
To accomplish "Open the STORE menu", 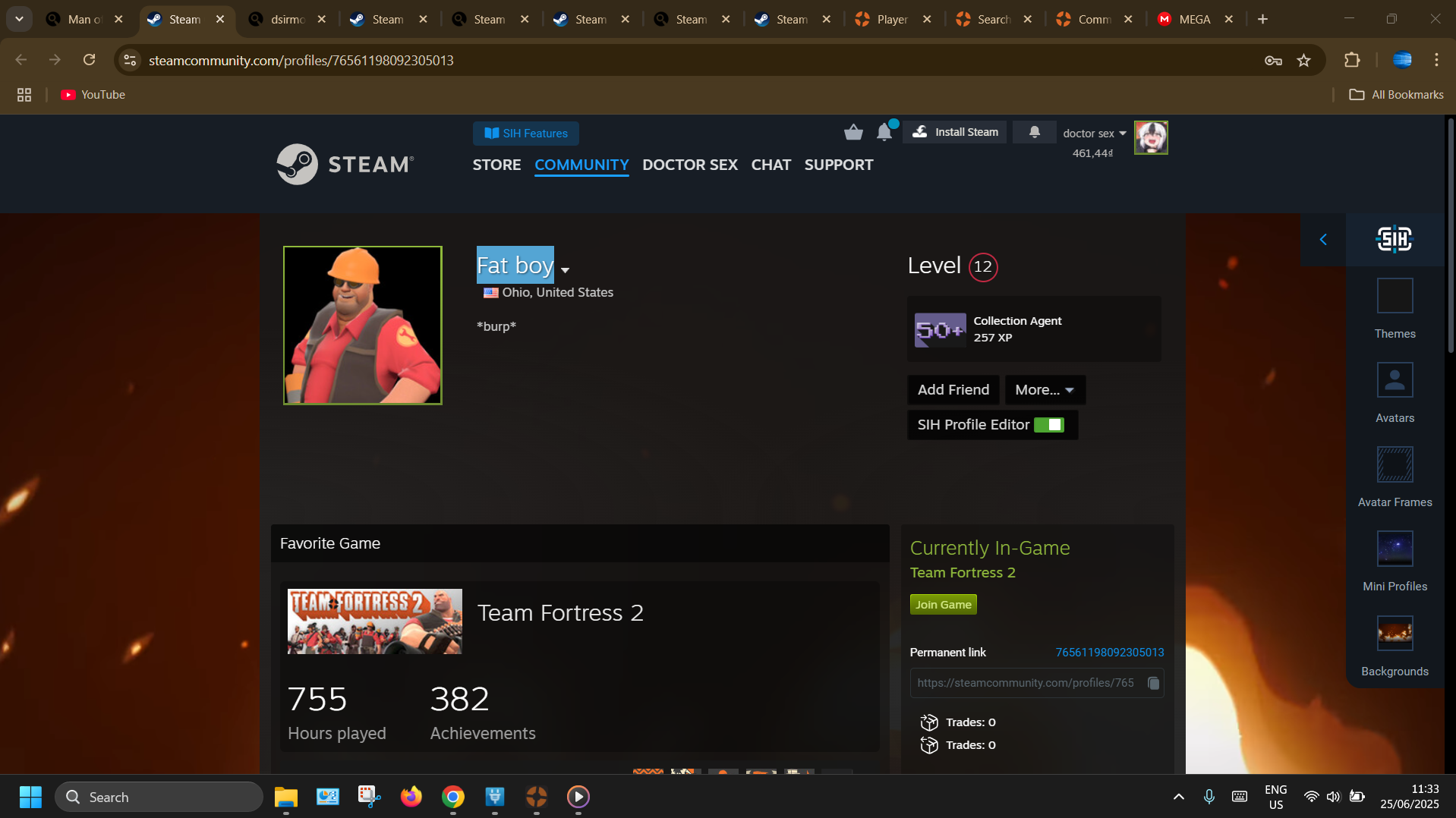I will (496, 165).
